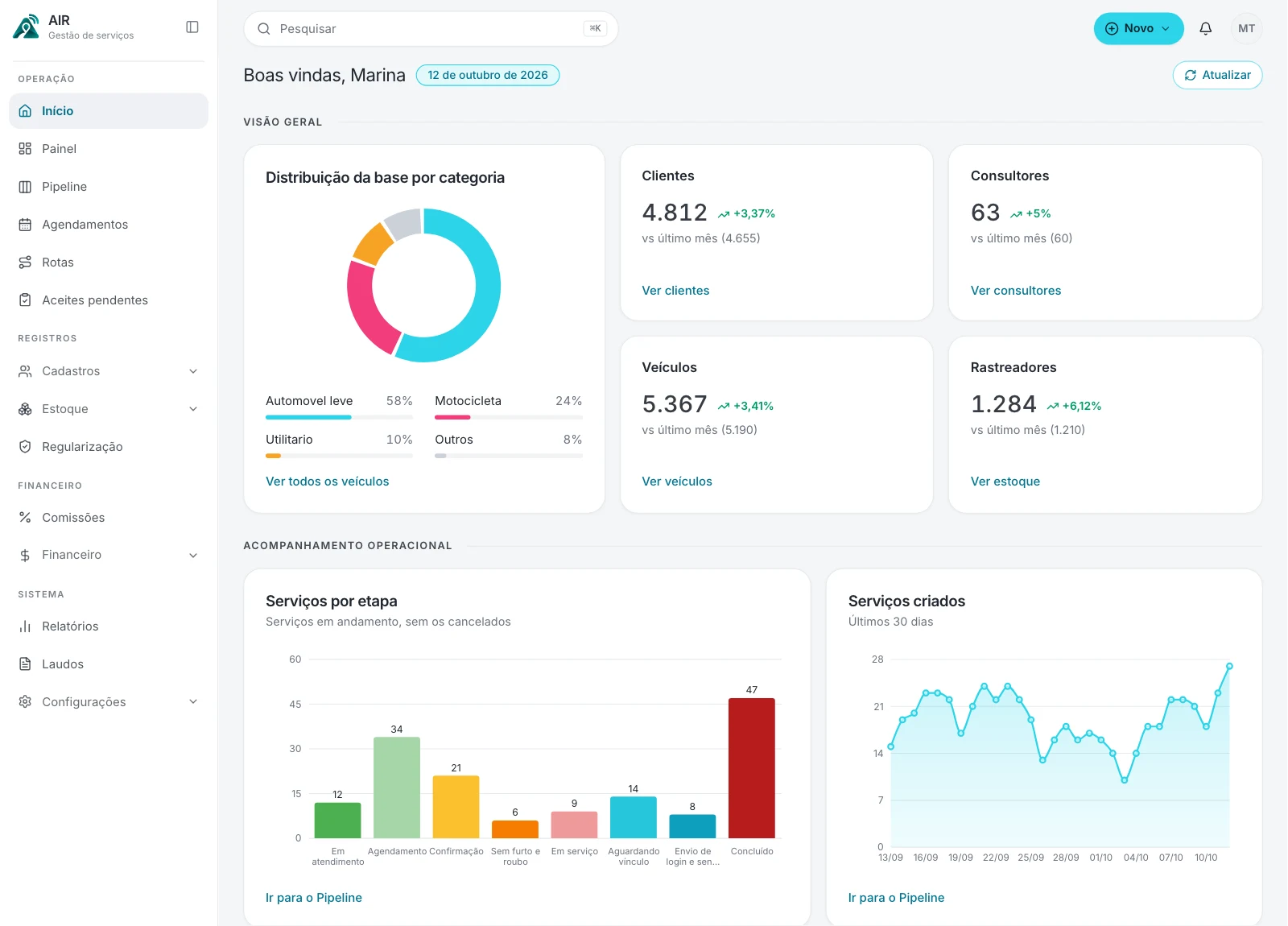Expand the Cadastros submenu chevron
This screenshot has height=926, width=1288.
[193, 371]
